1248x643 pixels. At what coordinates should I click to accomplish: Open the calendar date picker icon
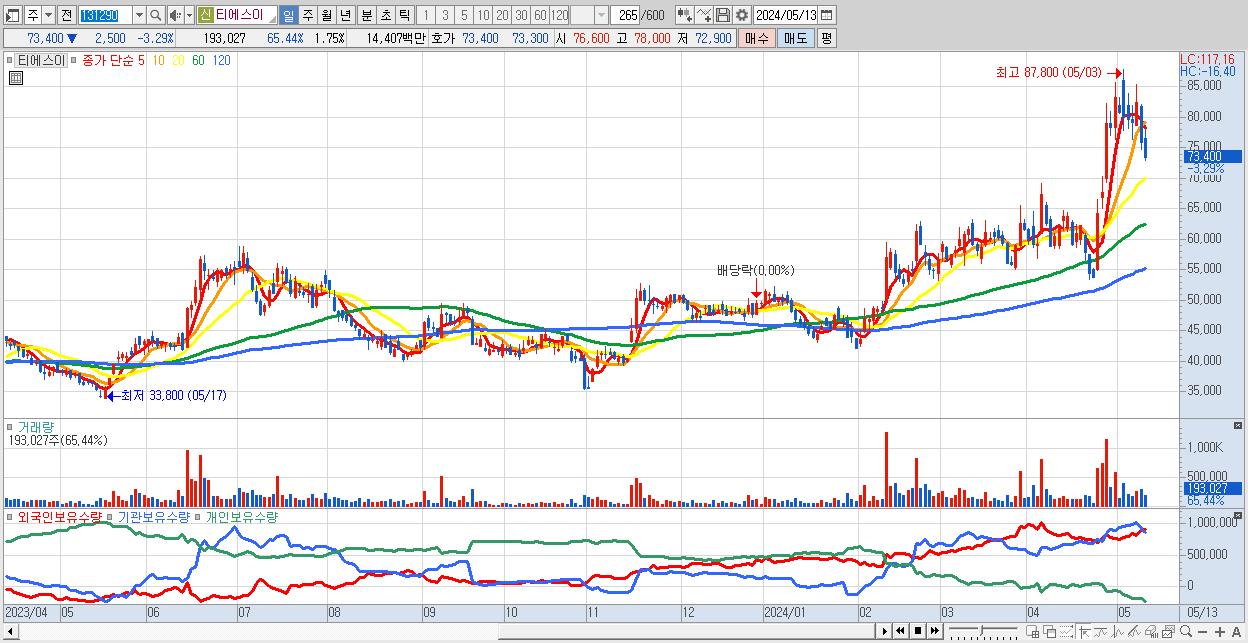point(827,15)
